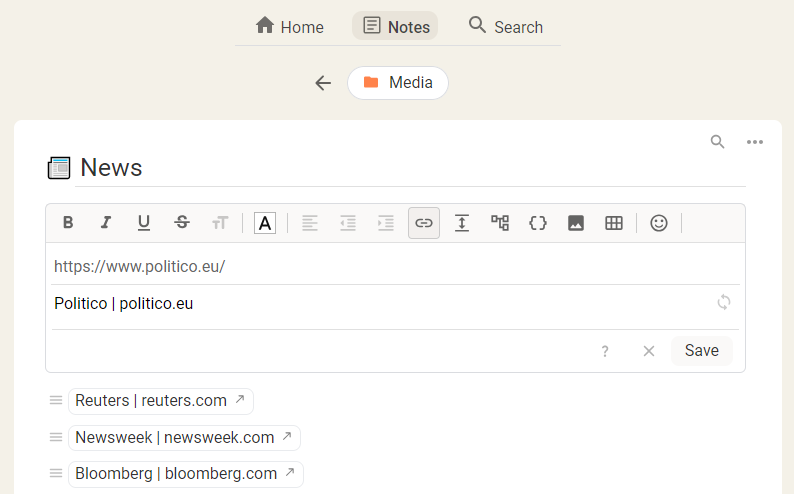Go to the Home tab
Image resolution: width=794 pixels, height=494 pixels.
click(x=290, y=26)
